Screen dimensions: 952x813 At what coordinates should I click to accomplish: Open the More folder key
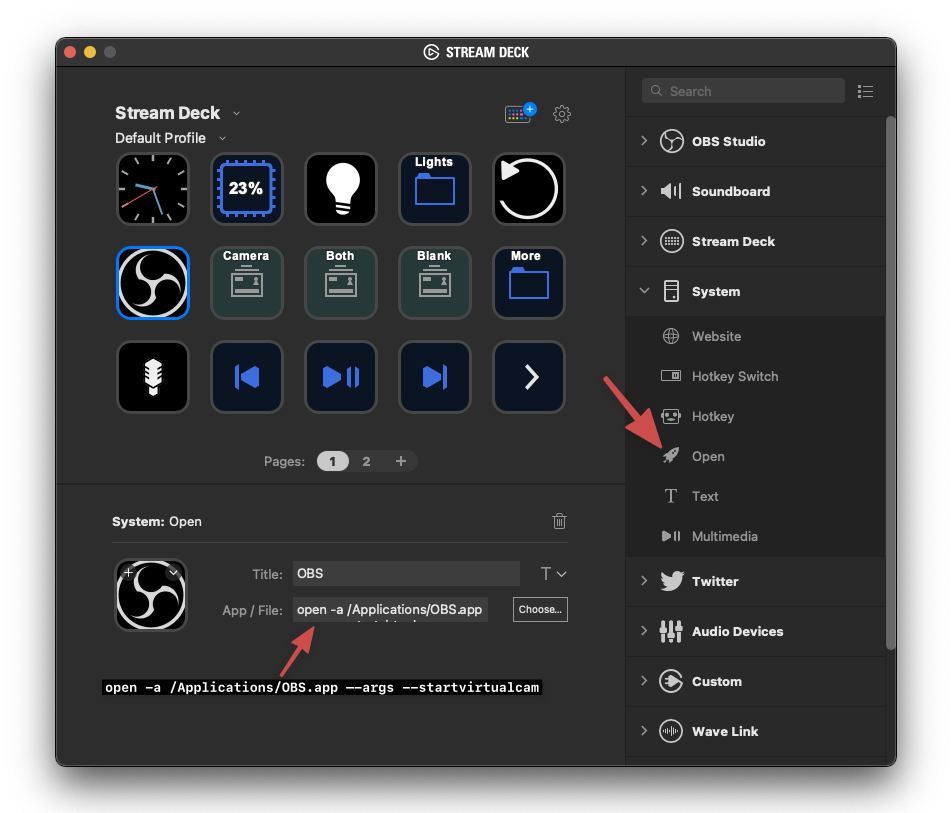click(529, 283)
